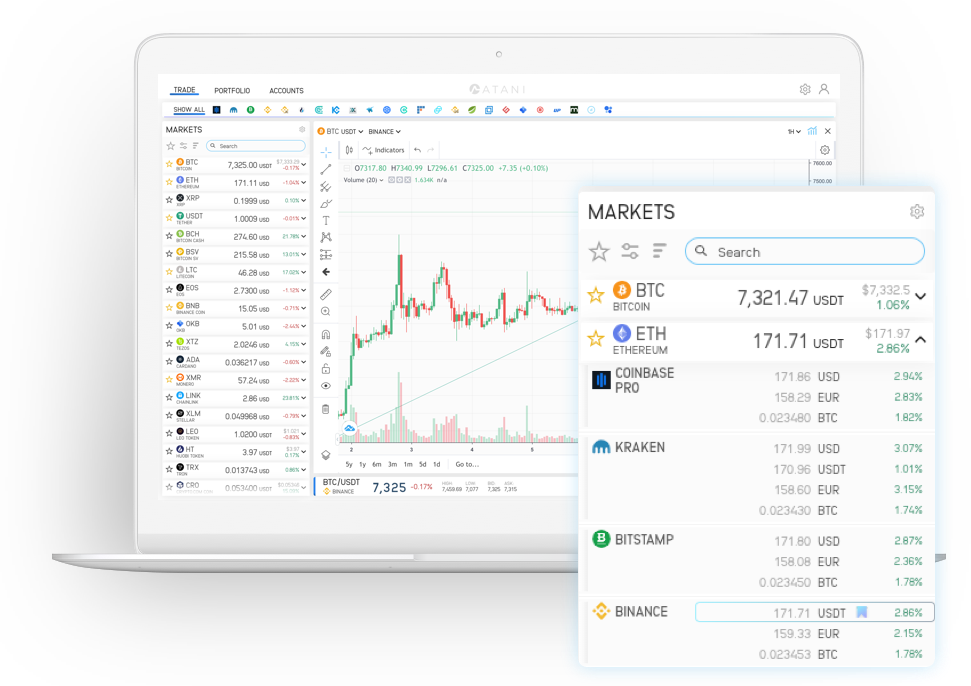Select the ruler measure tool

coord(326,294)
